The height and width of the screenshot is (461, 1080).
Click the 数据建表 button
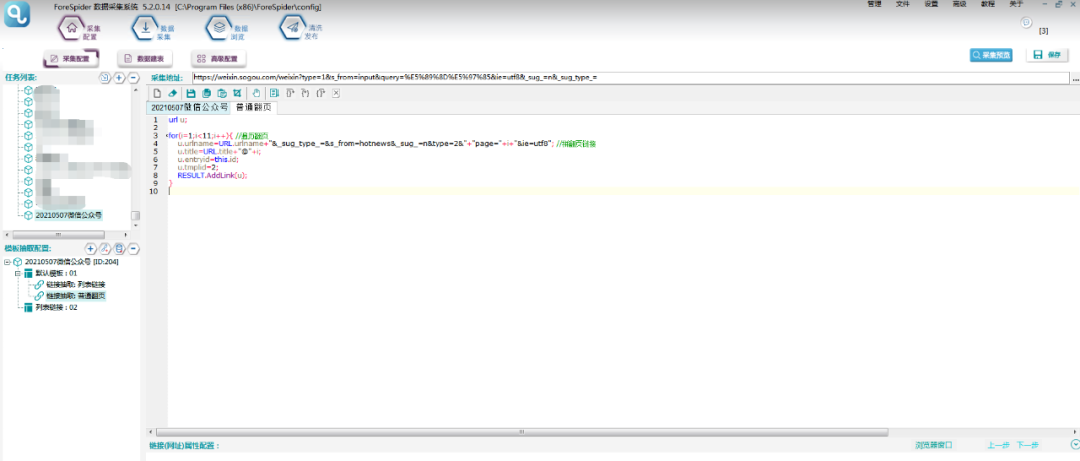click(x=145, y=59)
